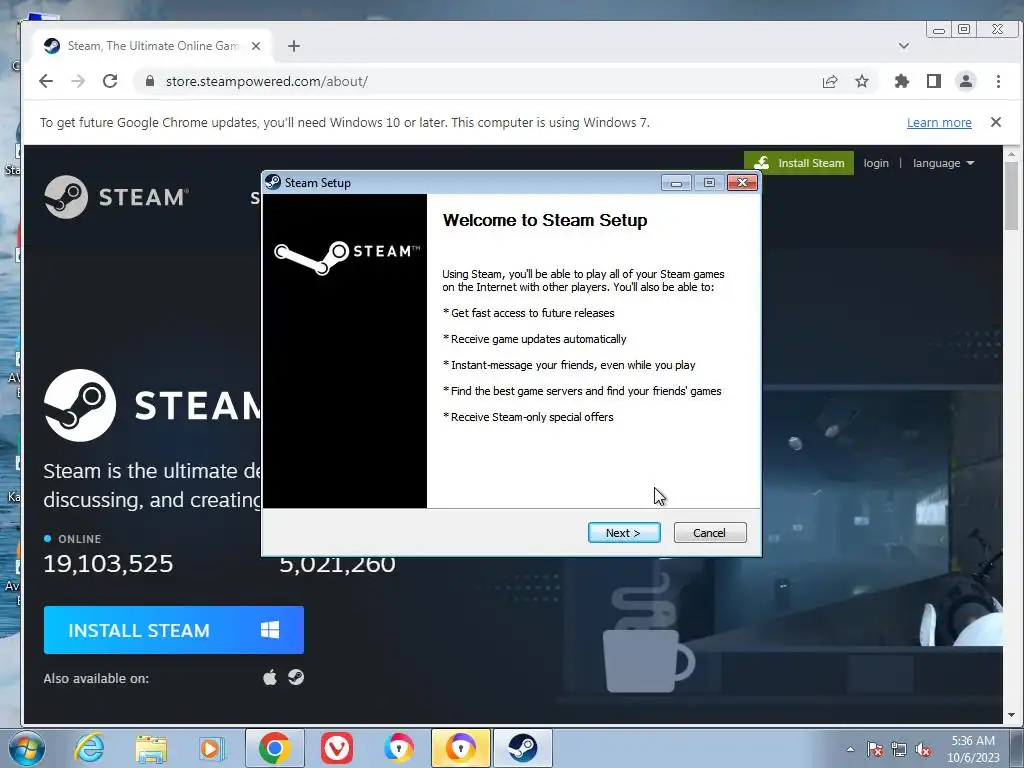The height and width of the screenshot is (768, 1024).
Task: Click the "Also available on:" label
Action: pyautogui.click(x=96, y=679)
